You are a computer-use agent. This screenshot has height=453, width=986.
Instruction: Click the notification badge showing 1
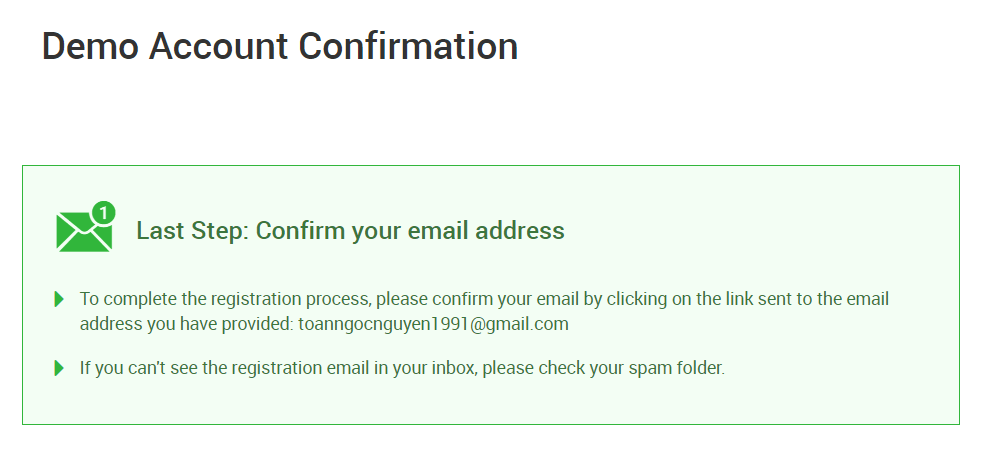[103, 212]
